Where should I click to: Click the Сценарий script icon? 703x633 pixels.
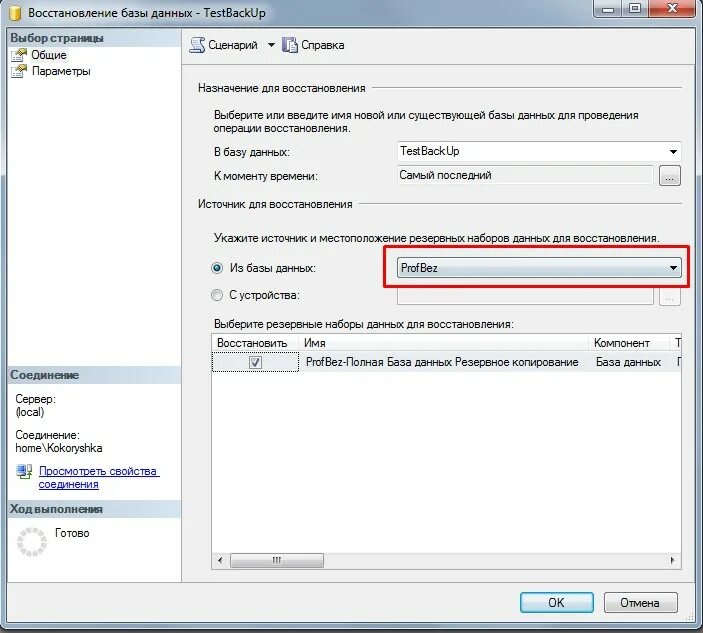(197, 45)
